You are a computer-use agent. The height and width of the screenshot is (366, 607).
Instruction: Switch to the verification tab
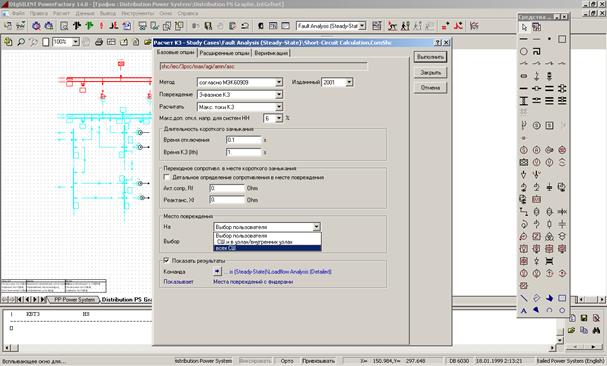[x=271, y=53]
